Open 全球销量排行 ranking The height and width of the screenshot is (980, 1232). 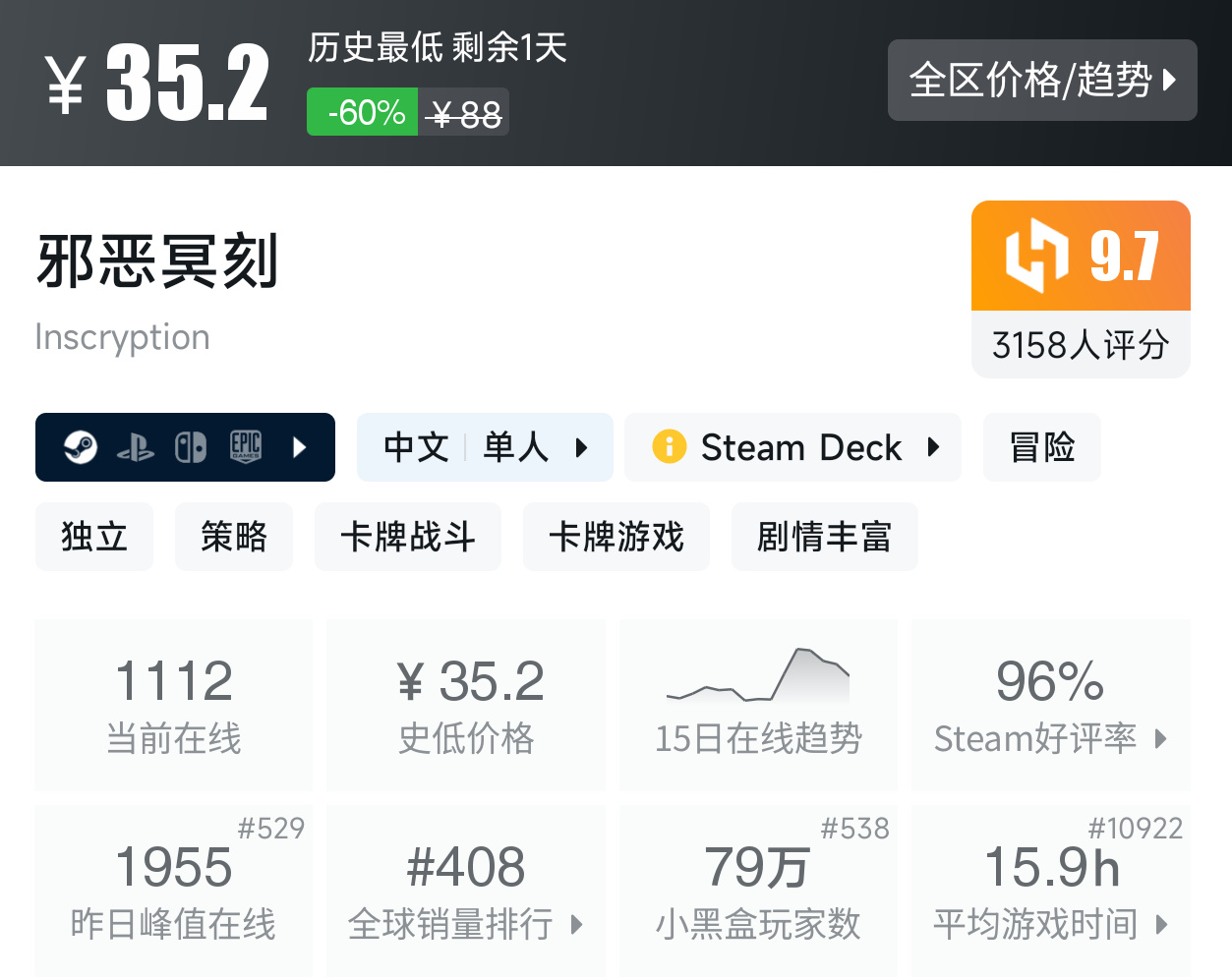466,891
